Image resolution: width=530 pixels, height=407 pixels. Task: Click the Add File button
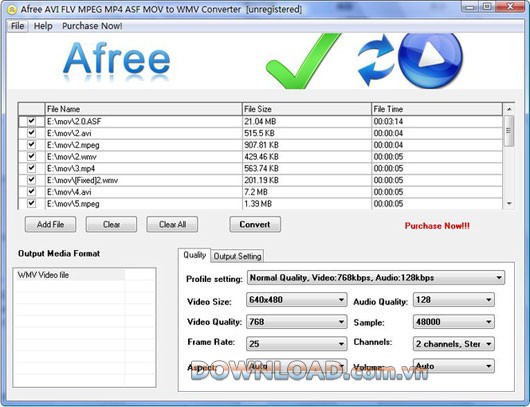50,224
